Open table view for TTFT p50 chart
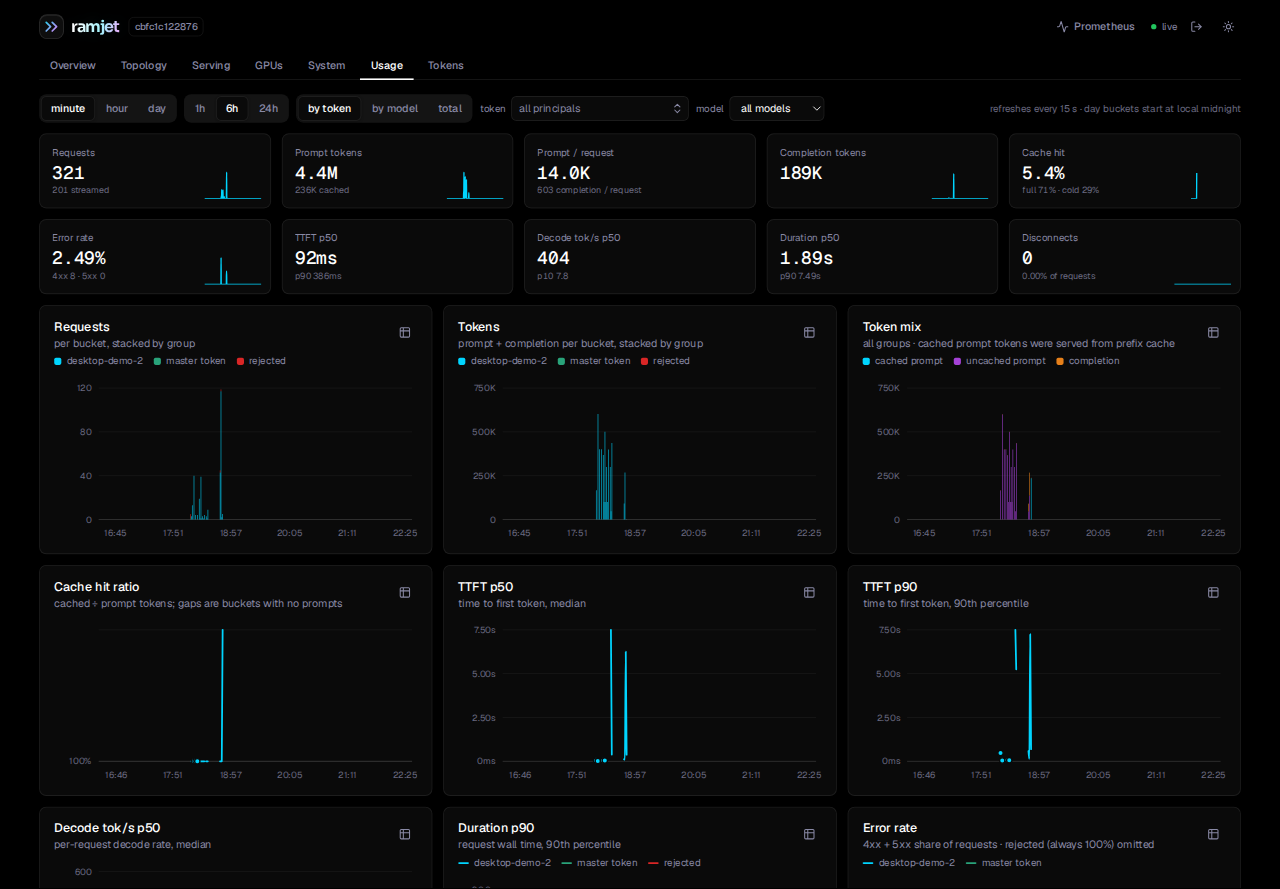The width and height of the screenshot is (1280, 889). coord(809,592)
